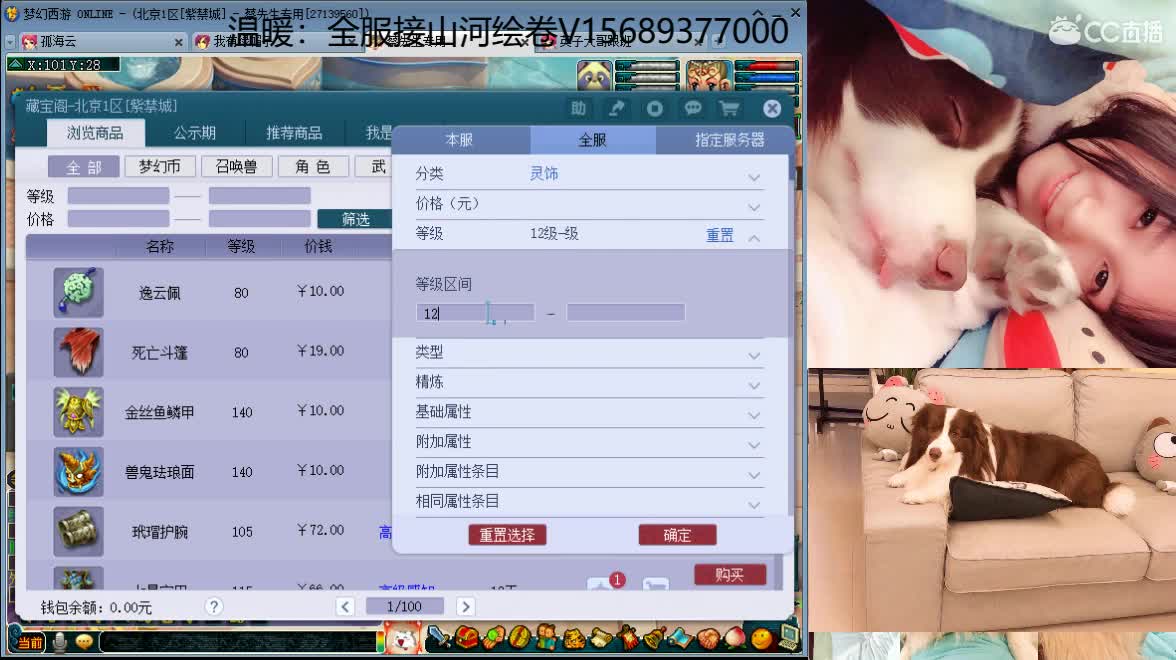The image size is (1176, 660).
Task: Click the 死亡斗篷 item thumbnail
Action: click(79, 352)
